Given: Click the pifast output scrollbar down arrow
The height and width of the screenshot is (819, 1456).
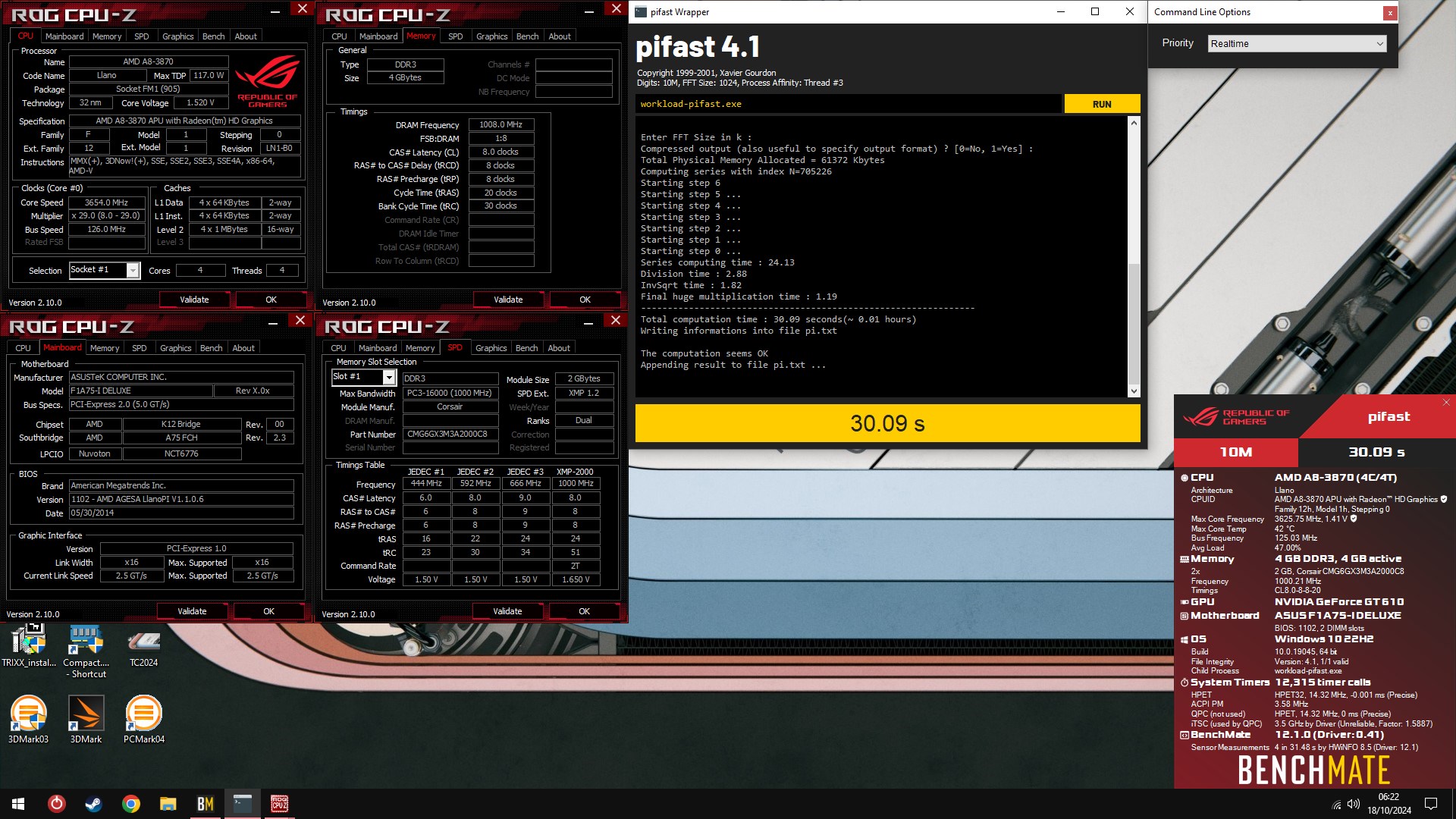Looking at the screenshot, I should point(1134,391).
